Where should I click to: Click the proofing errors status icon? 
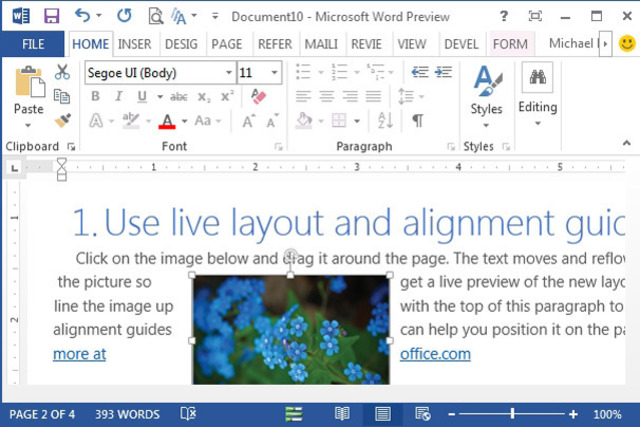[188, 414]
